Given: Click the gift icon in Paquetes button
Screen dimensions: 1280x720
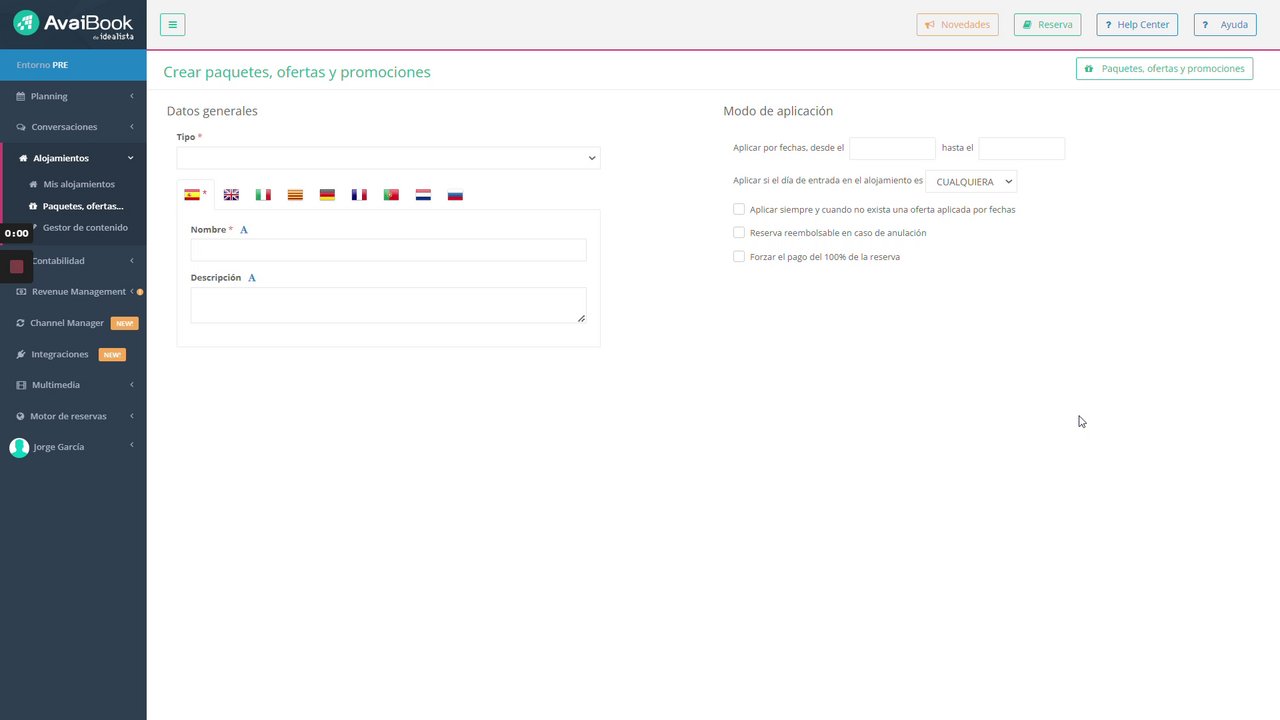Looking at the screenshot, I should click(1089, 69).
